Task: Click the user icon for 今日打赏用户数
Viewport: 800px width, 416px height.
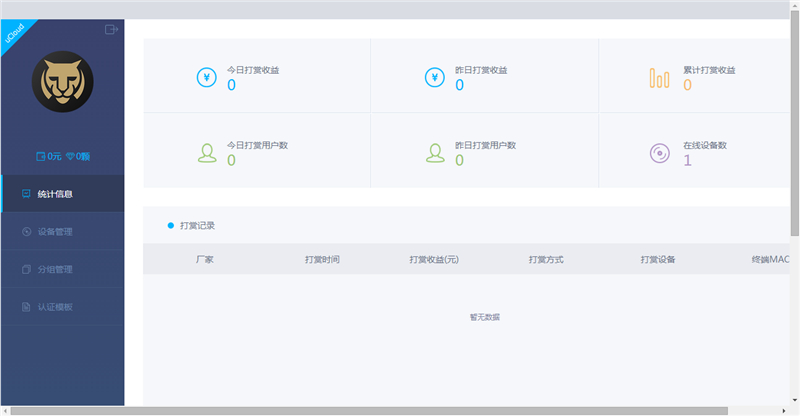Action: [206, 152]
